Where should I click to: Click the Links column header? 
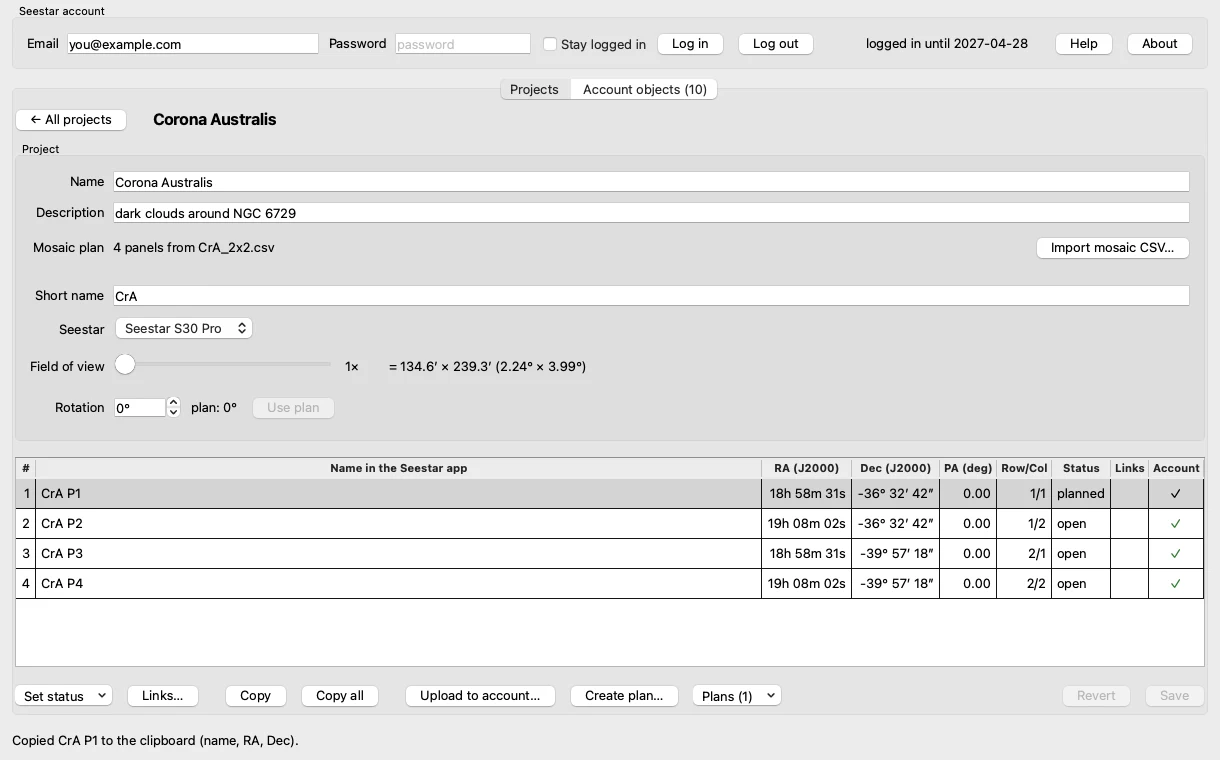point(1130,468)
